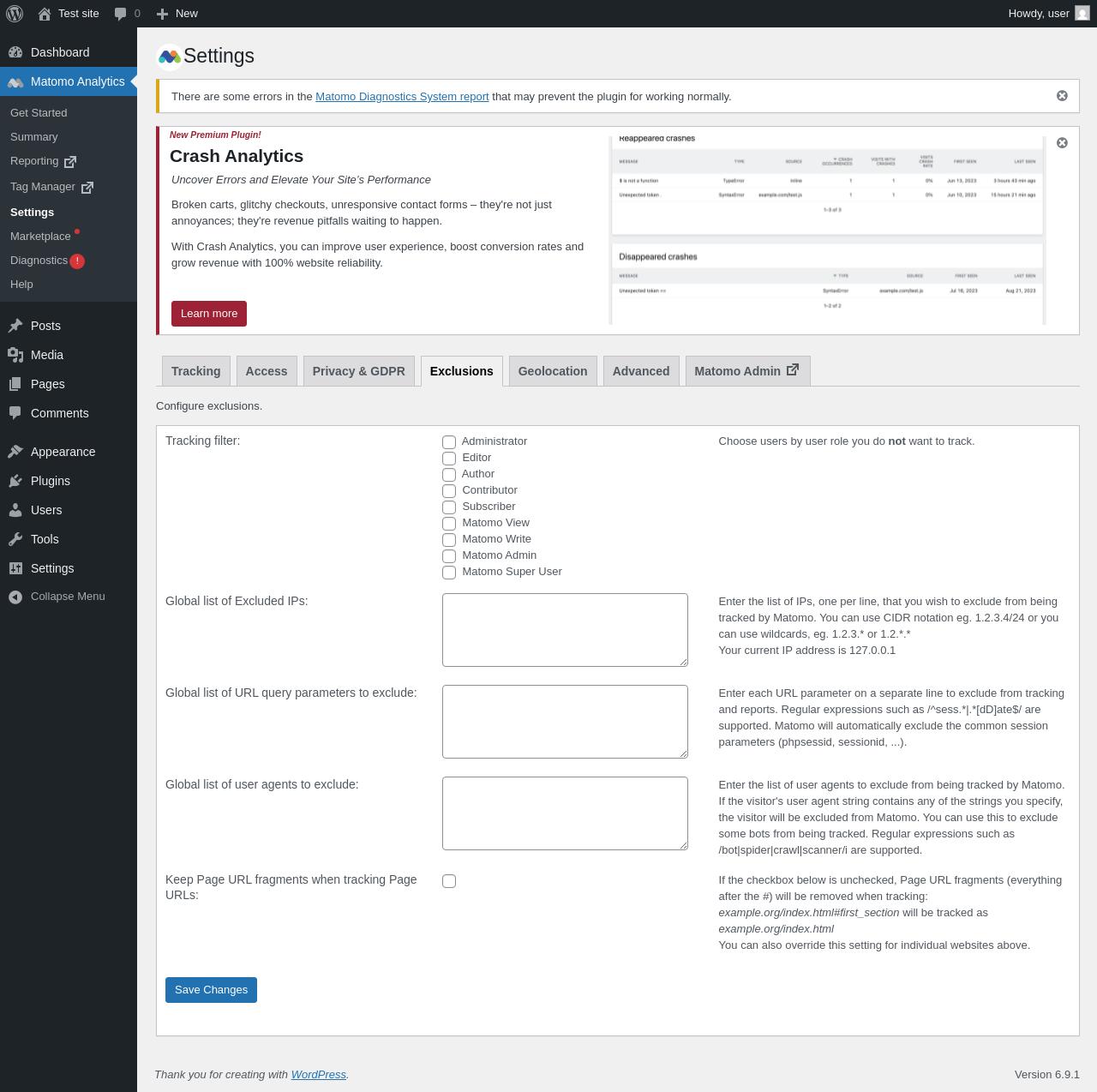Click the Collapse Menu arrow icon
This screenshot has height=1092, width=1097.
pos(15,597)
